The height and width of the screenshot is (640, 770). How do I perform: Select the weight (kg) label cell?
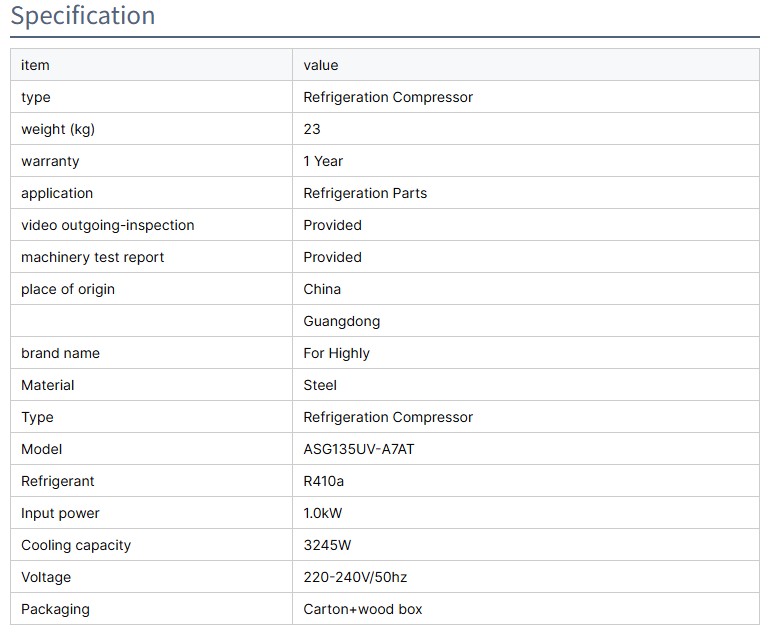[x=58, y=129]
